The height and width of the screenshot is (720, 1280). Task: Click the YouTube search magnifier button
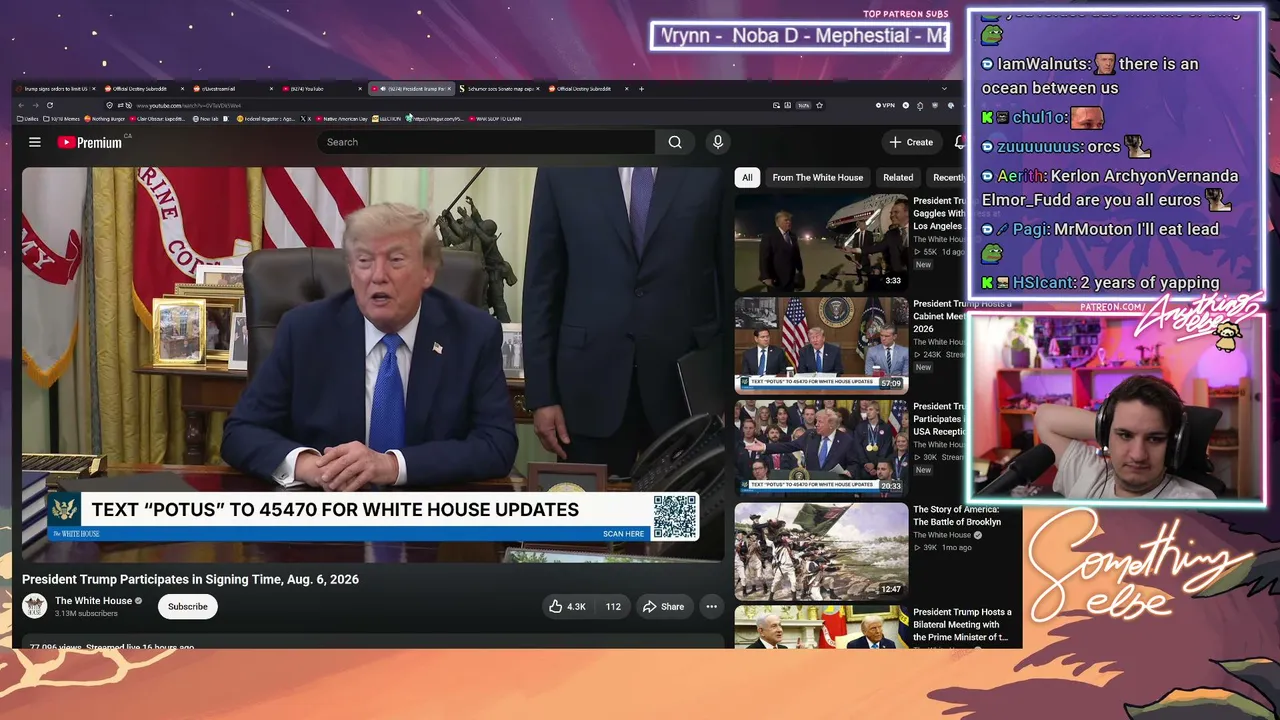point(675,142)
